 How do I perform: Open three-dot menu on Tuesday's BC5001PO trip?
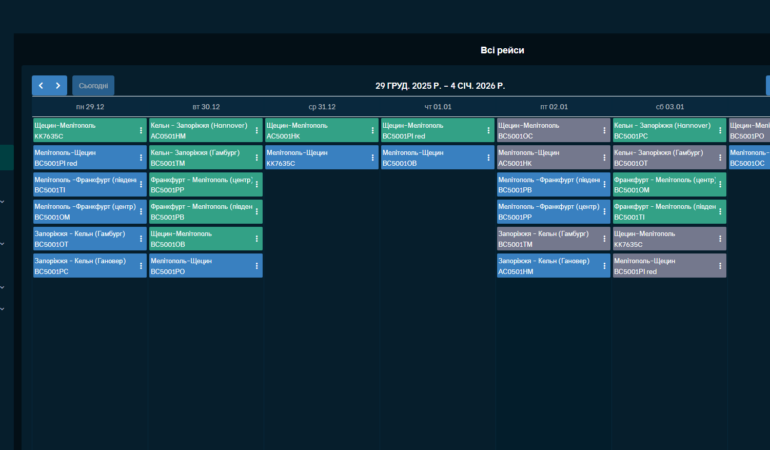click(x=256, y=265)
